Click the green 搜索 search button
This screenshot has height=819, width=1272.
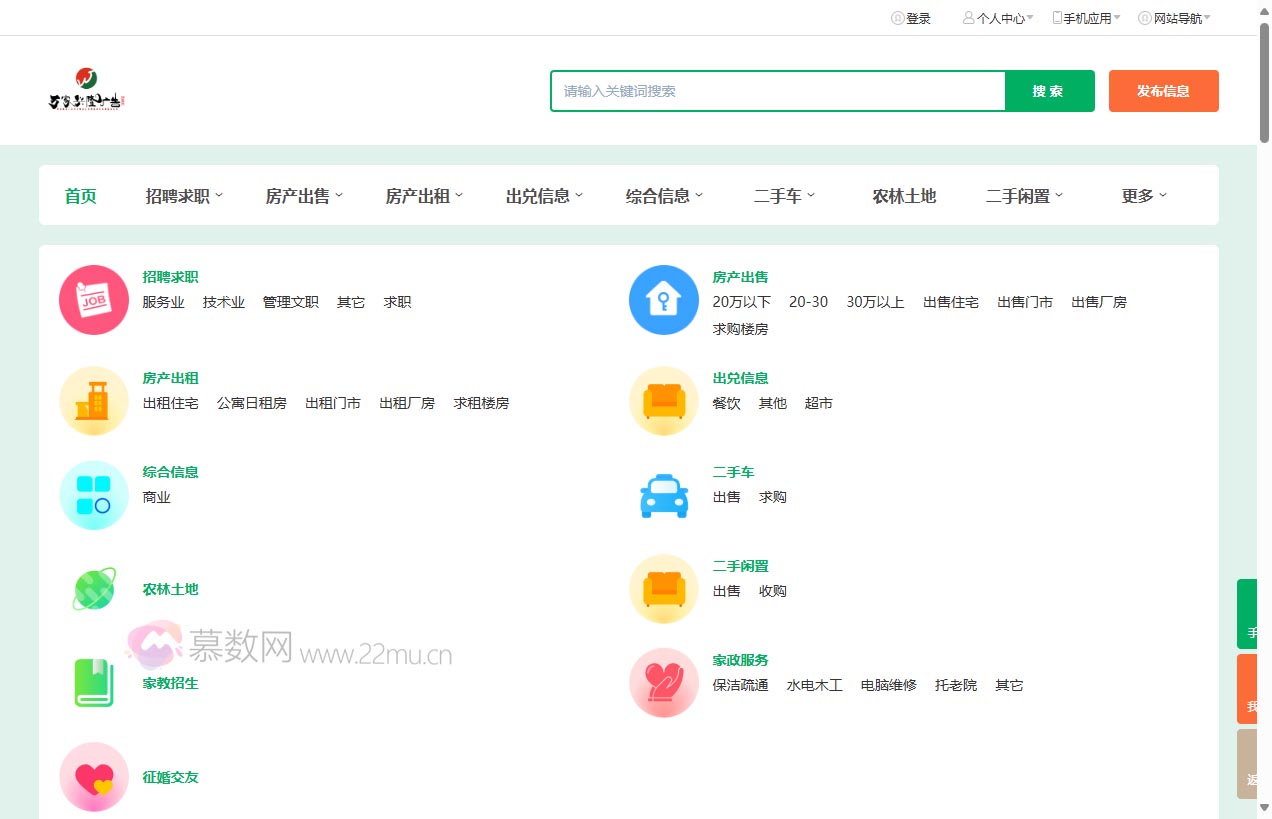(x=1049, y=91)
